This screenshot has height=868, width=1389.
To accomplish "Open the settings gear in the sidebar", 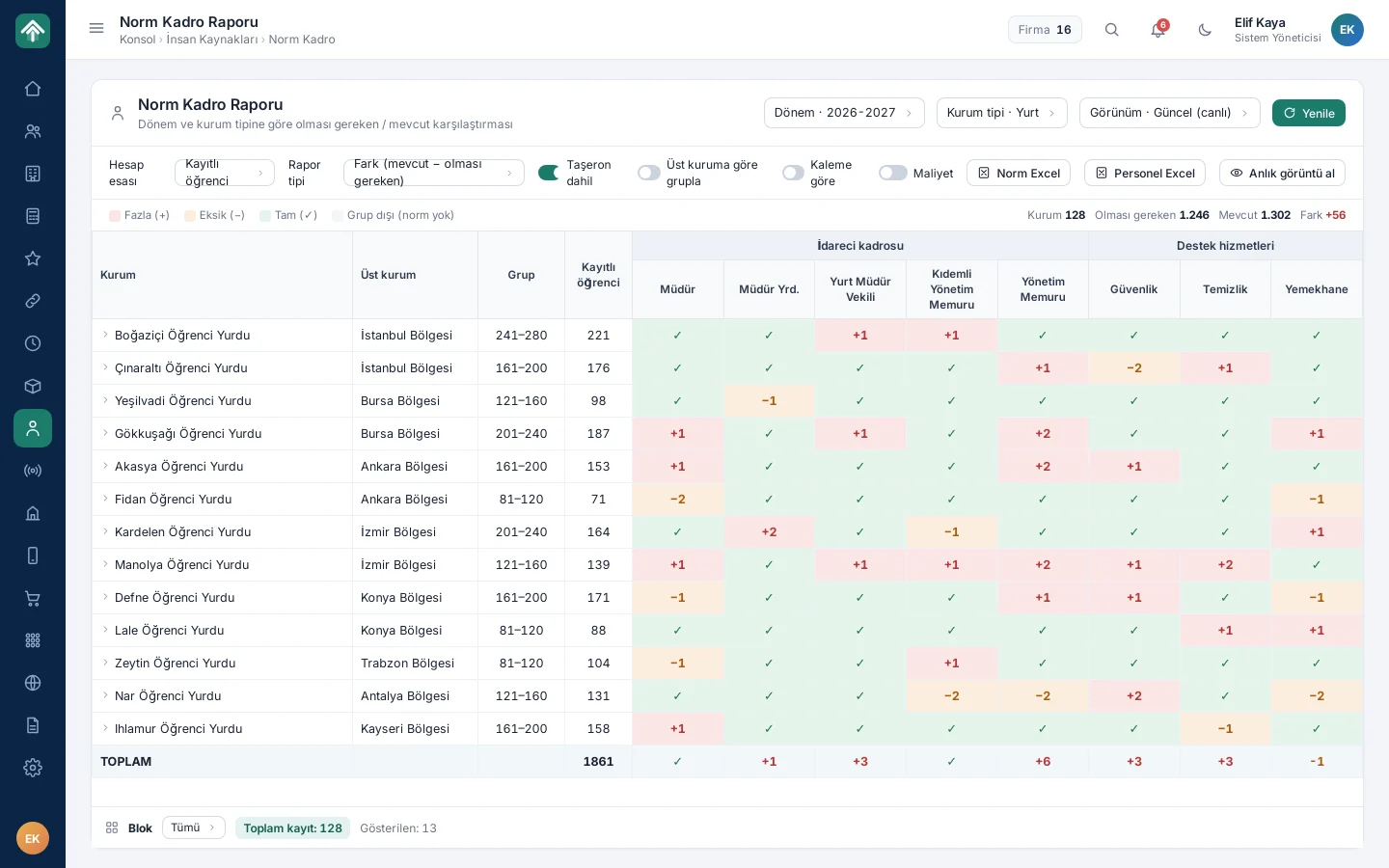I will (33, 768).
